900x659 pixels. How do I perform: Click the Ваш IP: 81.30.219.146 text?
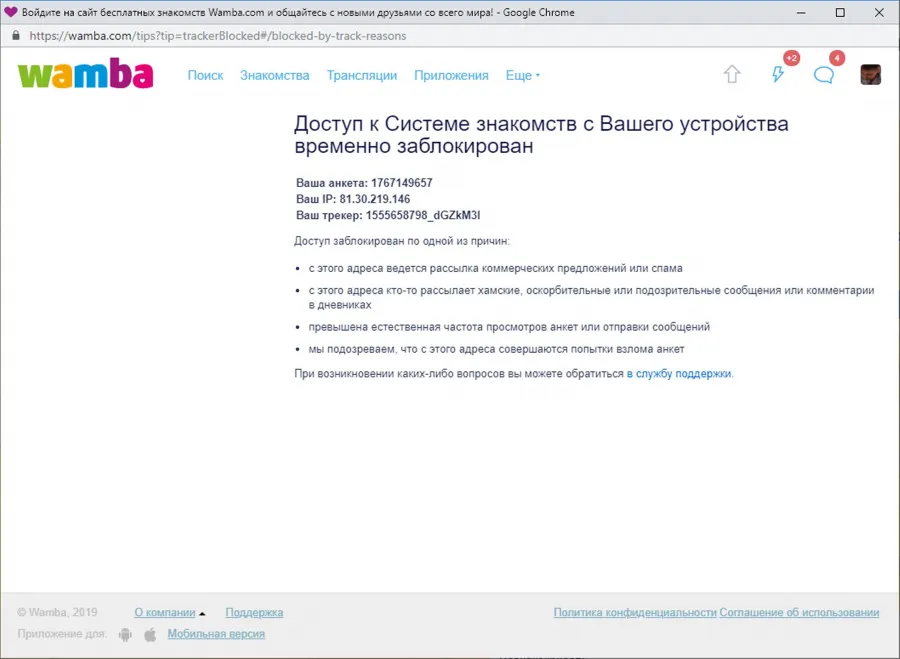pos(353,199)
